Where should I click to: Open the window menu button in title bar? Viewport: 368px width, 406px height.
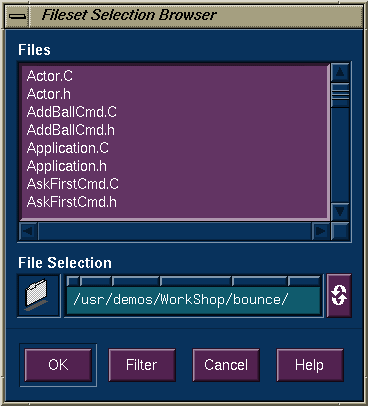17,16
